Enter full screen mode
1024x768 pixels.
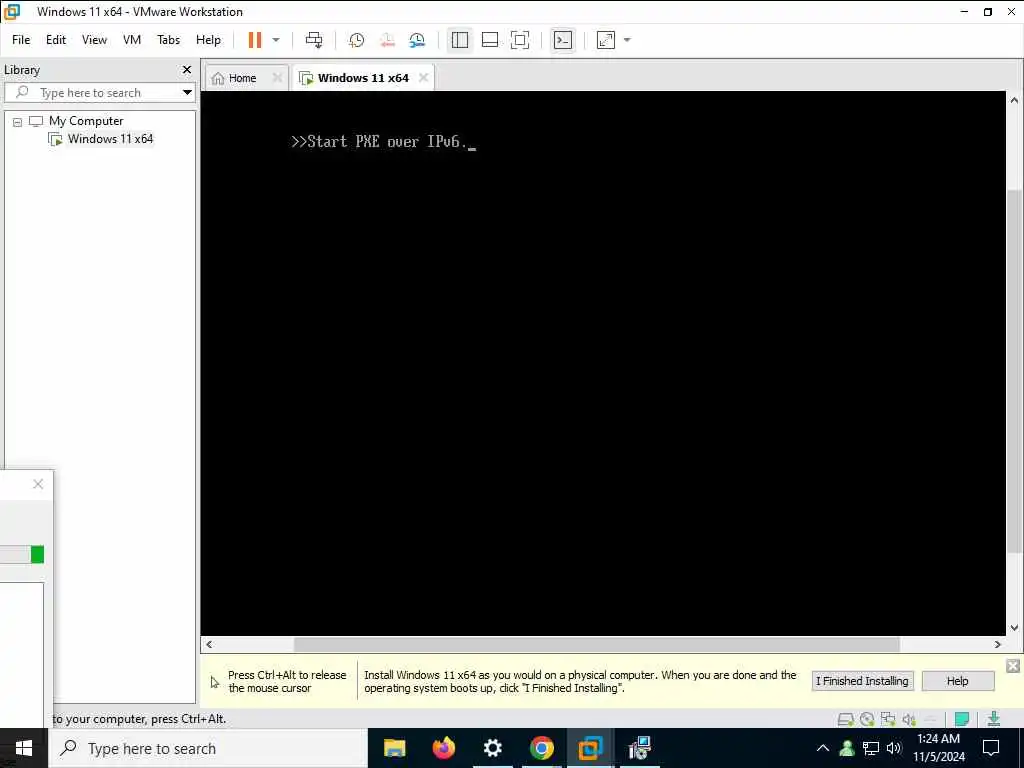tap(520, 40)
